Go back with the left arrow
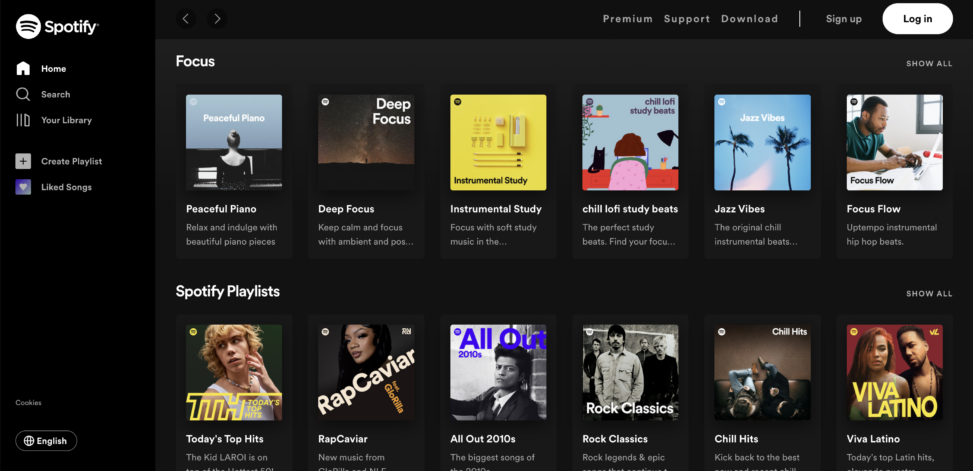This screenshot has width=973, height=471. [186, 19]
